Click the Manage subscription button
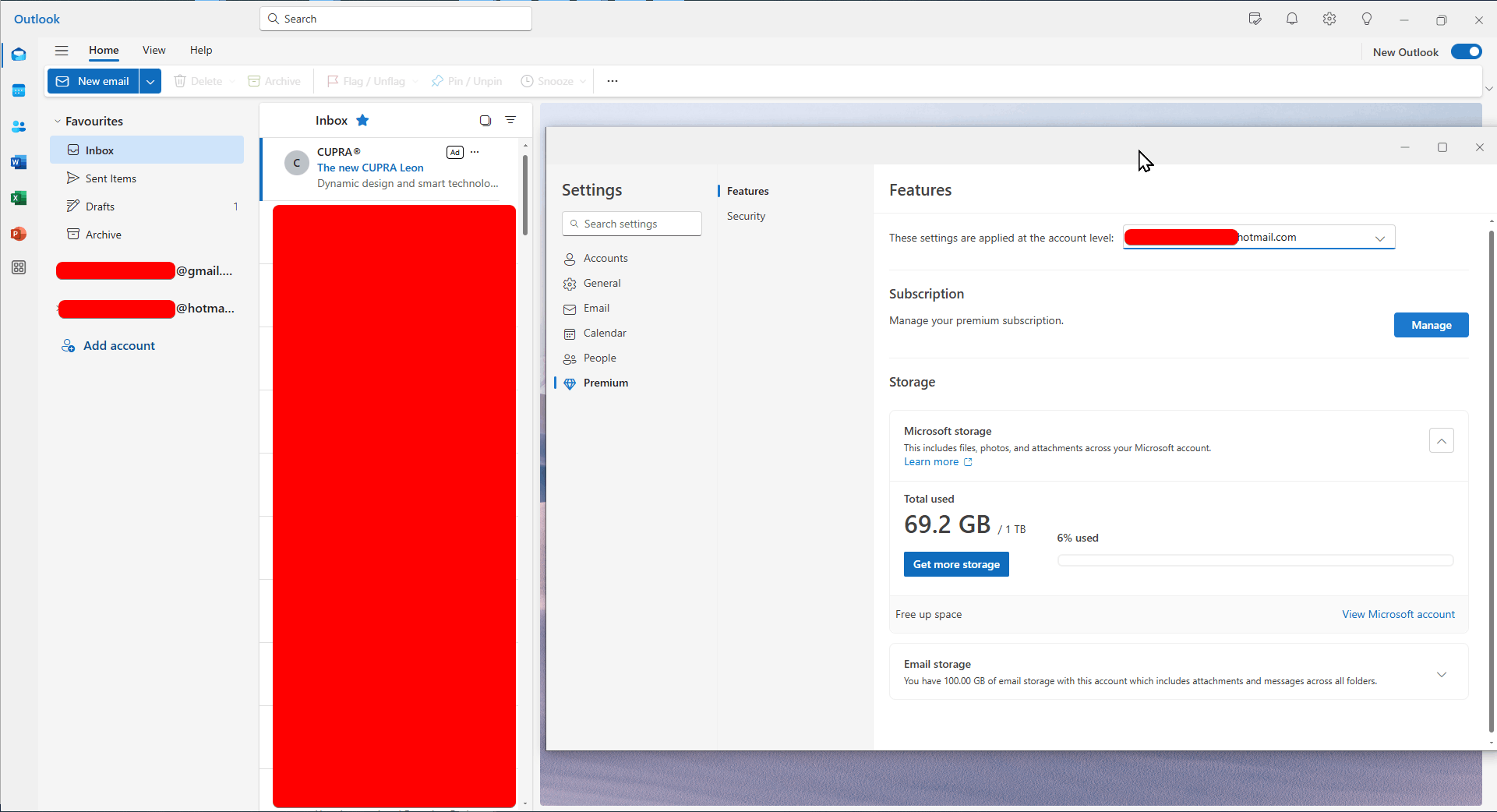The width and height of the screenshot is (1497, 812). point(1431,325)
